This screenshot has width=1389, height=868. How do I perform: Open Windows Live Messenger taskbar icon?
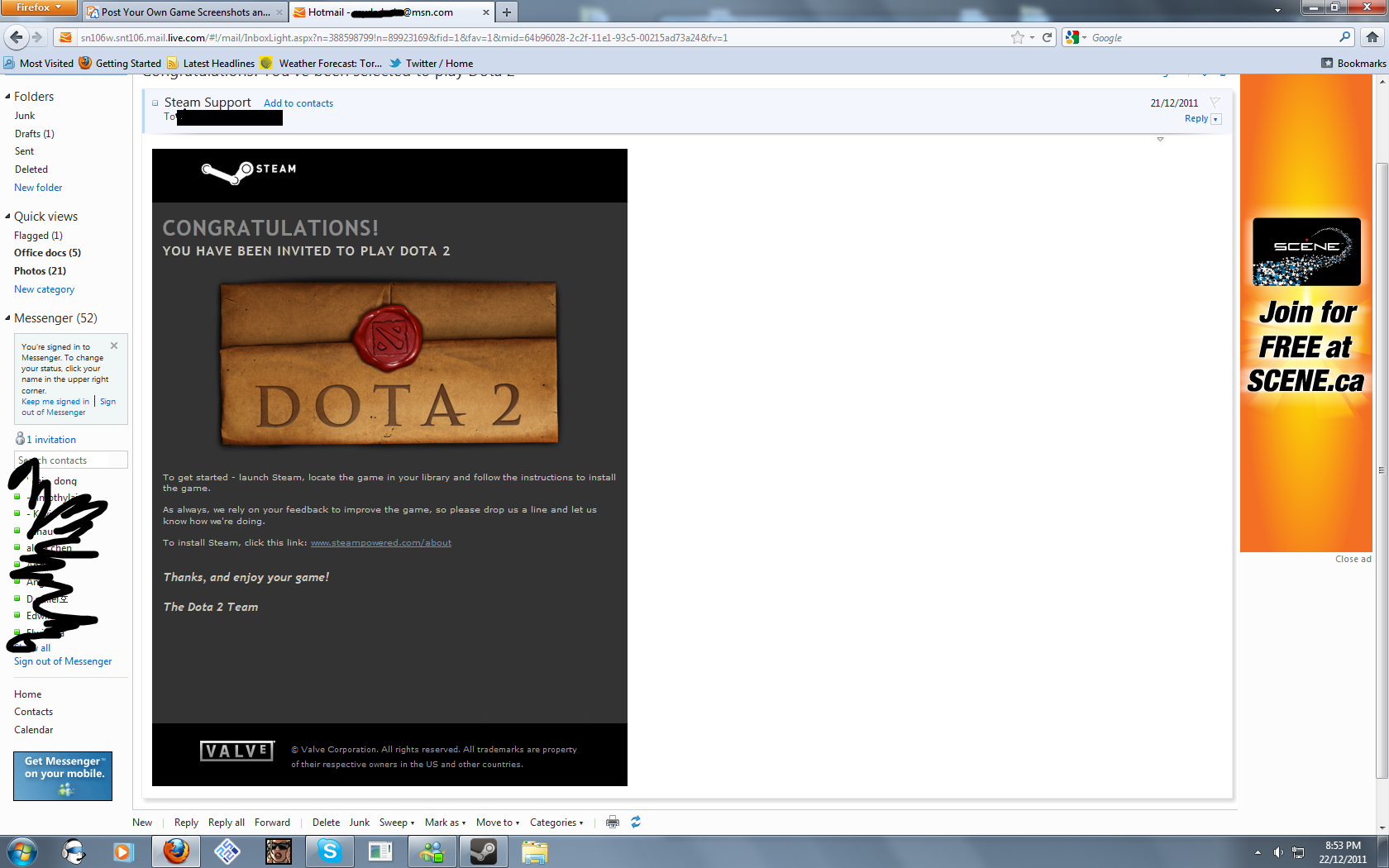(x=432, y=851)
